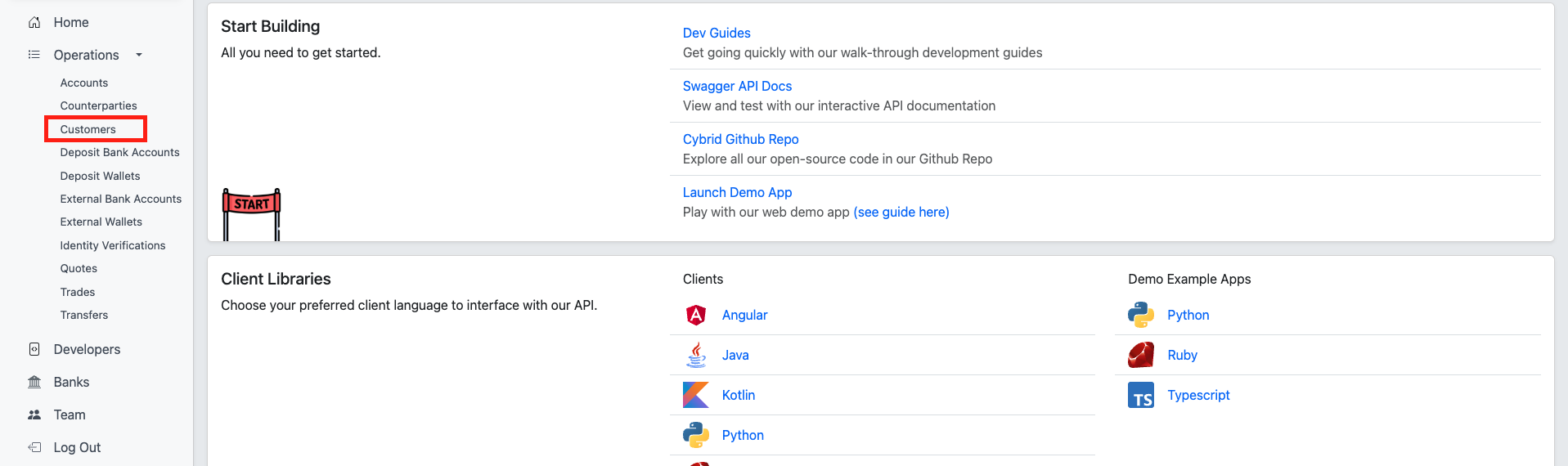Click Launch Demo App link
The width and height of the screenshot is (1568, 466).
(737, 192)
